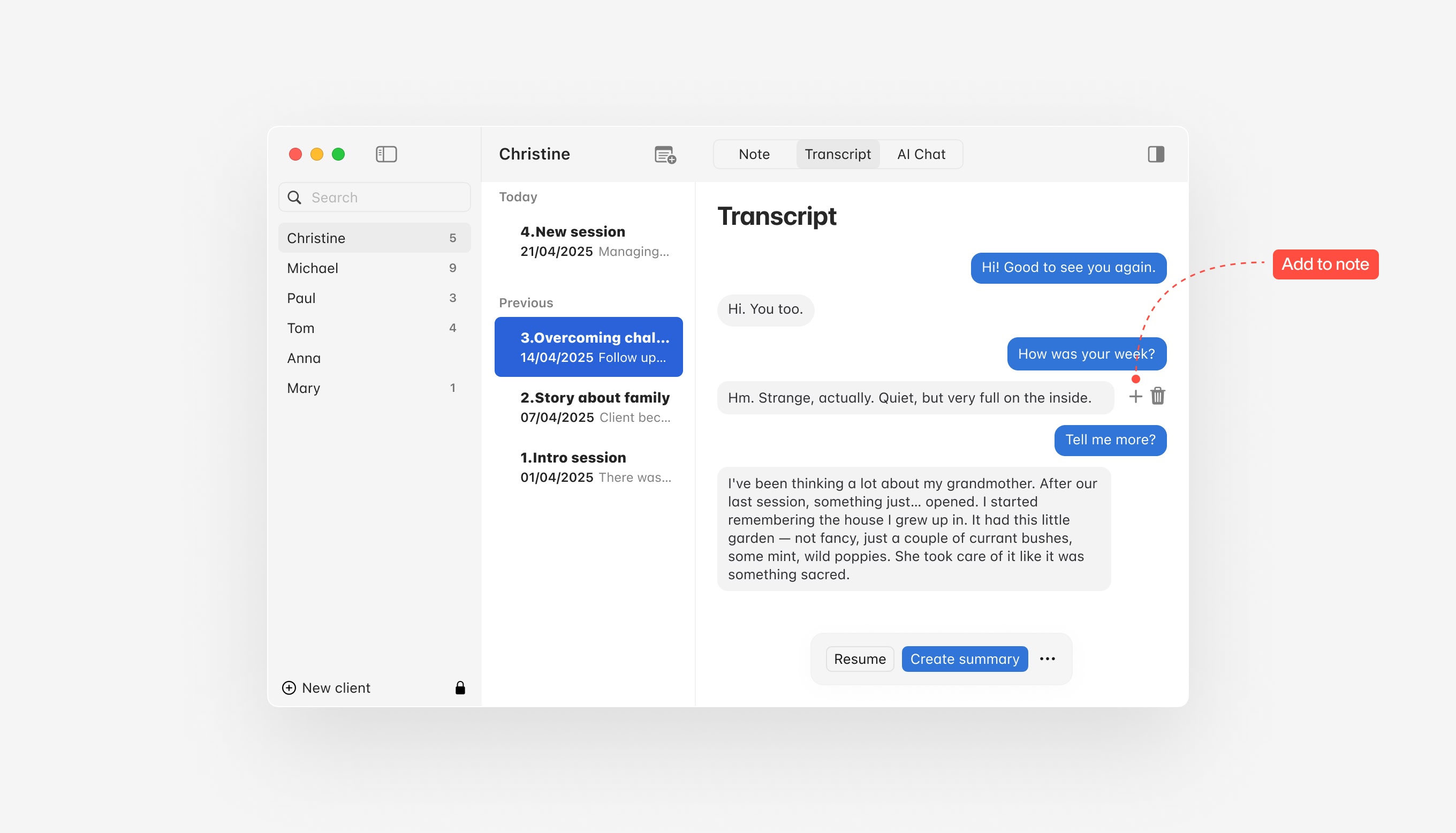Switch to the AI Chat tab
The width and height of the screenshot is (1456, 833).
[x=921, y=154]
